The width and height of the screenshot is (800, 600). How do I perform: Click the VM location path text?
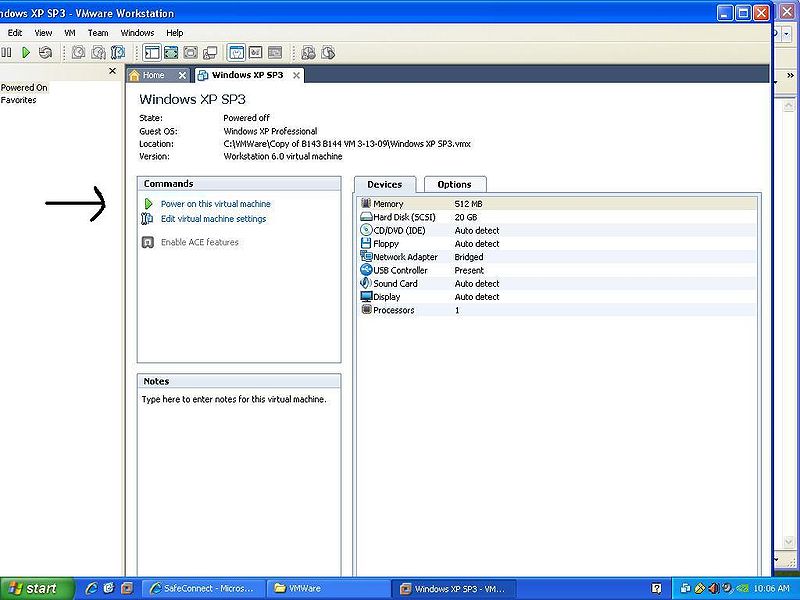pos(347,144)
